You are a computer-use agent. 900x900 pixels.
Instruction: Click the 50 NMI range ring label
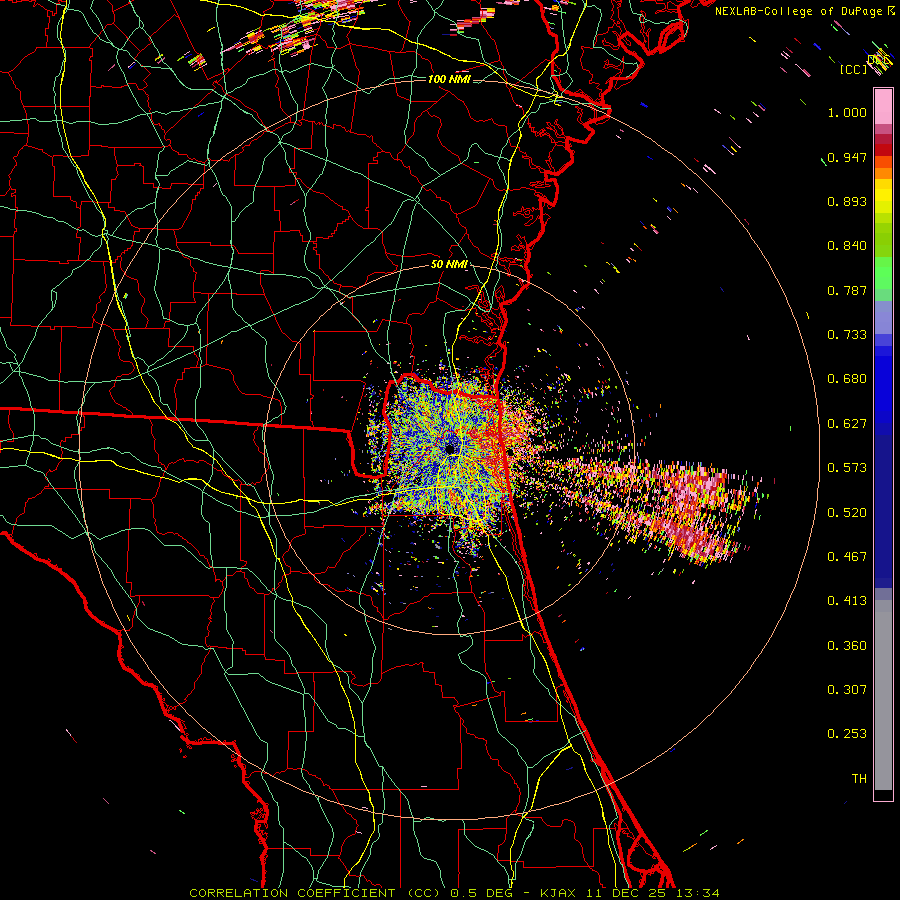point(449,265)
